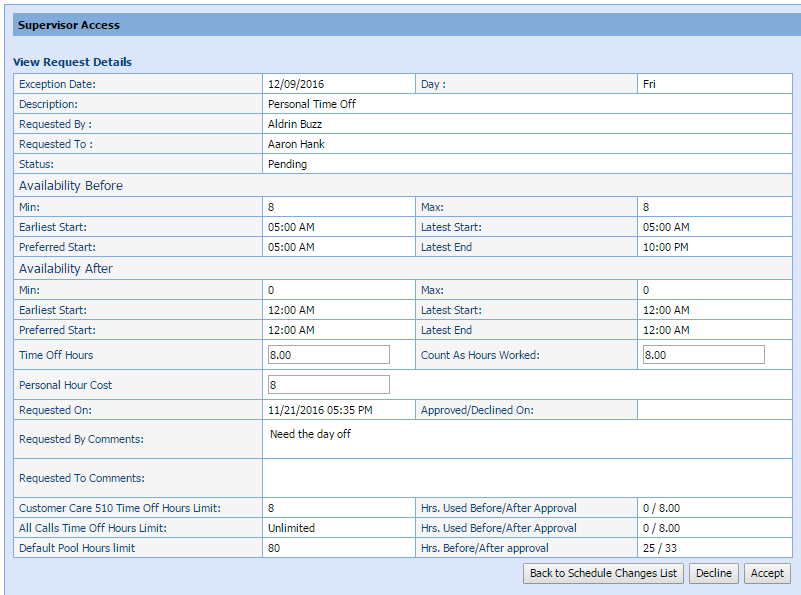
Task: Click the requester name Aldrin Buzz
Action: coord(295,124)
